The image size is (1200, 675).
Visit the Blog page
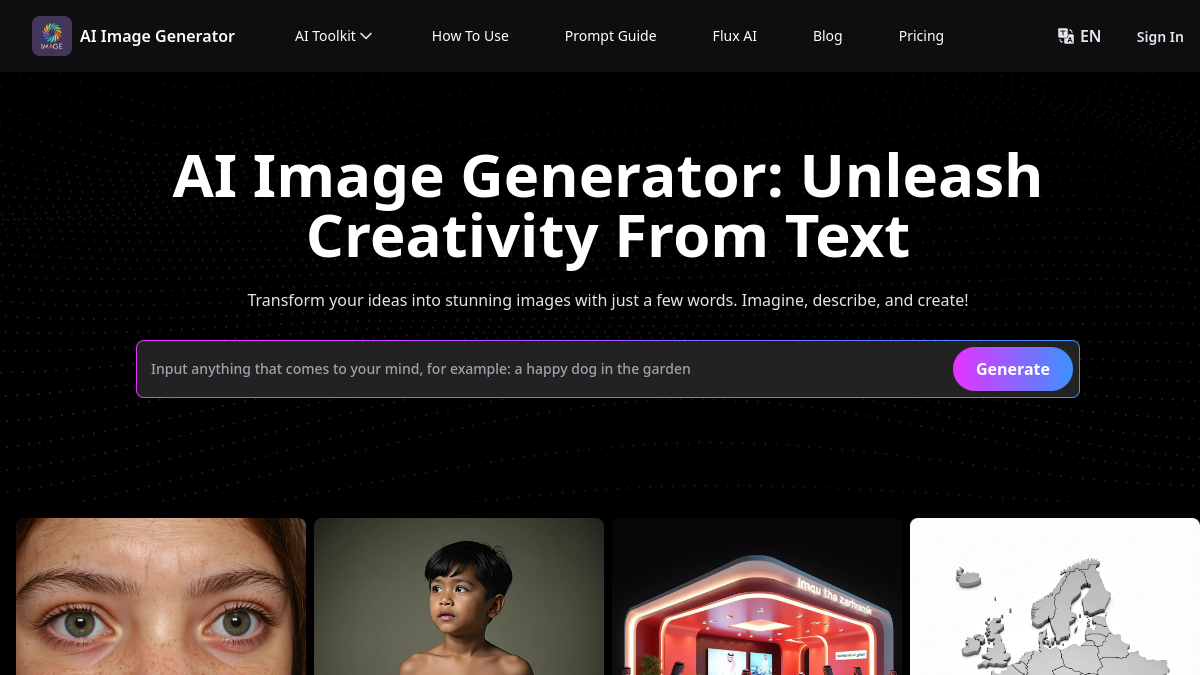click(827, 36)
